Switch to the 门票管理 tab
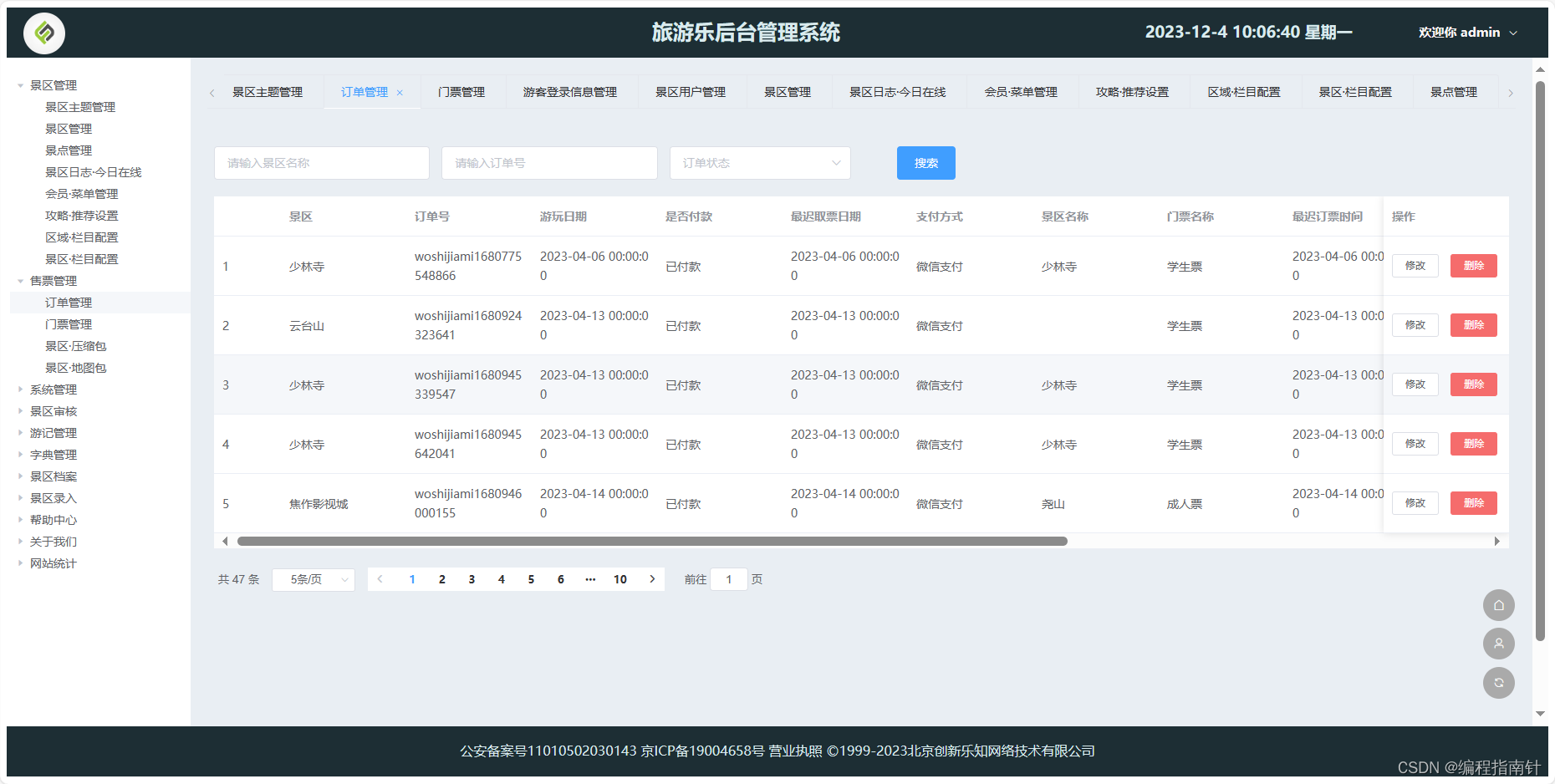This screenshot has height=784, width=1555. pyautogui.click(x=461, y=92)
